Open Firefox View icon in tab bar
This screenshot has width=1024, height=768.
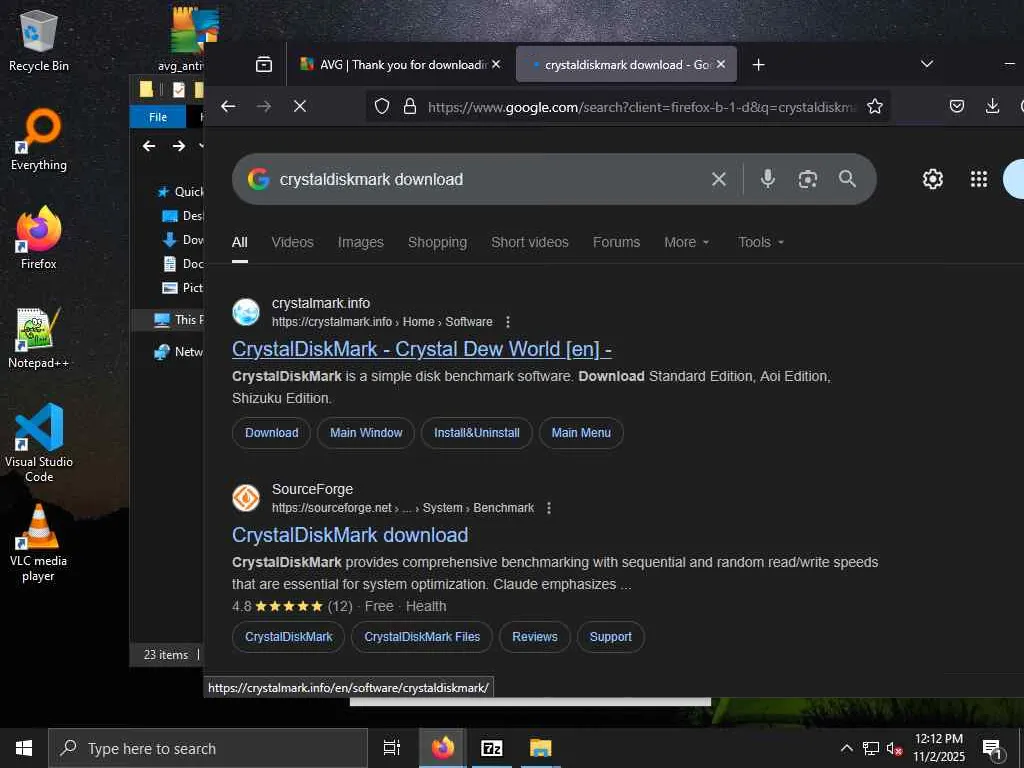point(264,64)
